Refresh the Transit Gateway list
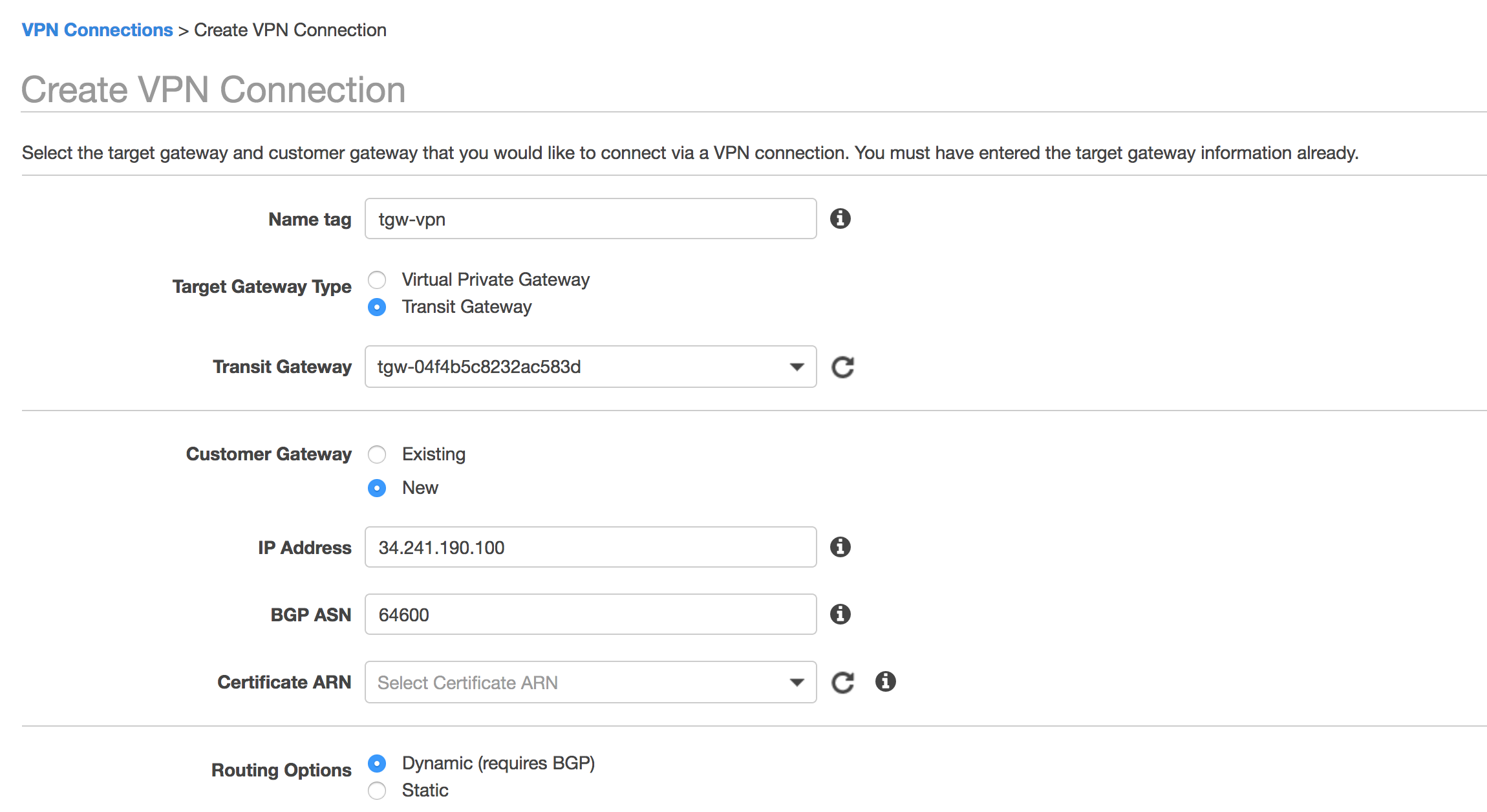The image size is (1487, 812). [x=842, y=367]
